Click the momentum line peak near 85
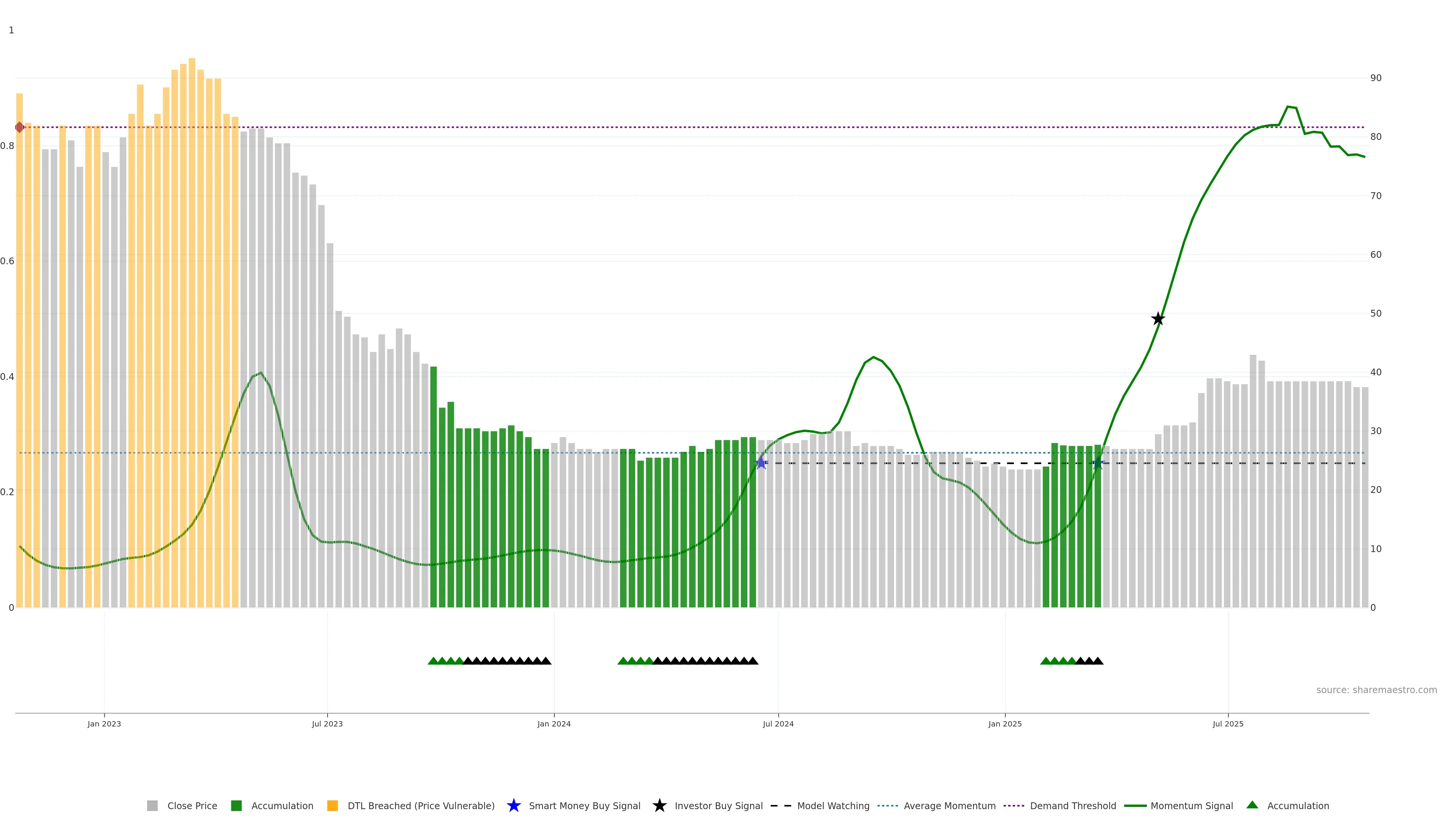Image resolution: width=1456 pixels, height=819 pixels. 1288,106
